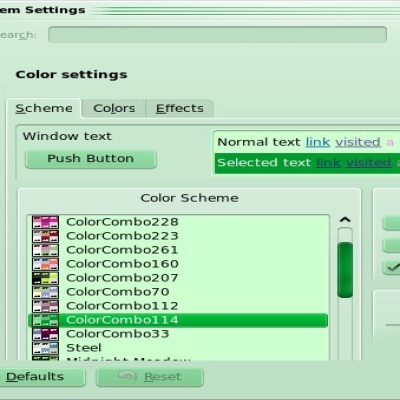
Task: Click the ColorCombo33 scheme preview icon
Action: [x=45, y=334]
